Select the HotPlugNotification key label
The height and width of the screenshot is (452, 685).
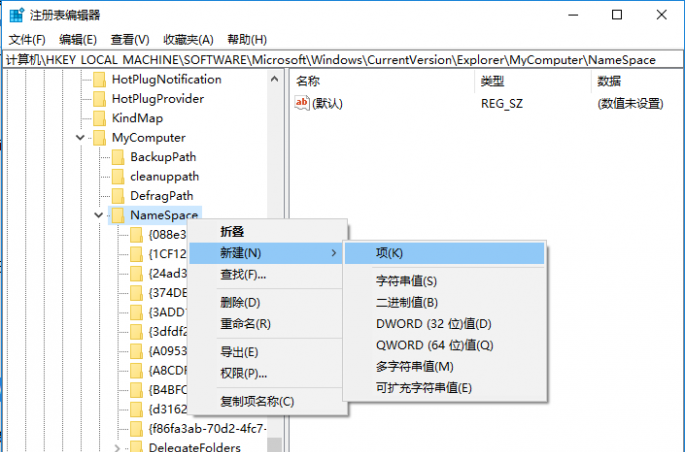point(167,79)
